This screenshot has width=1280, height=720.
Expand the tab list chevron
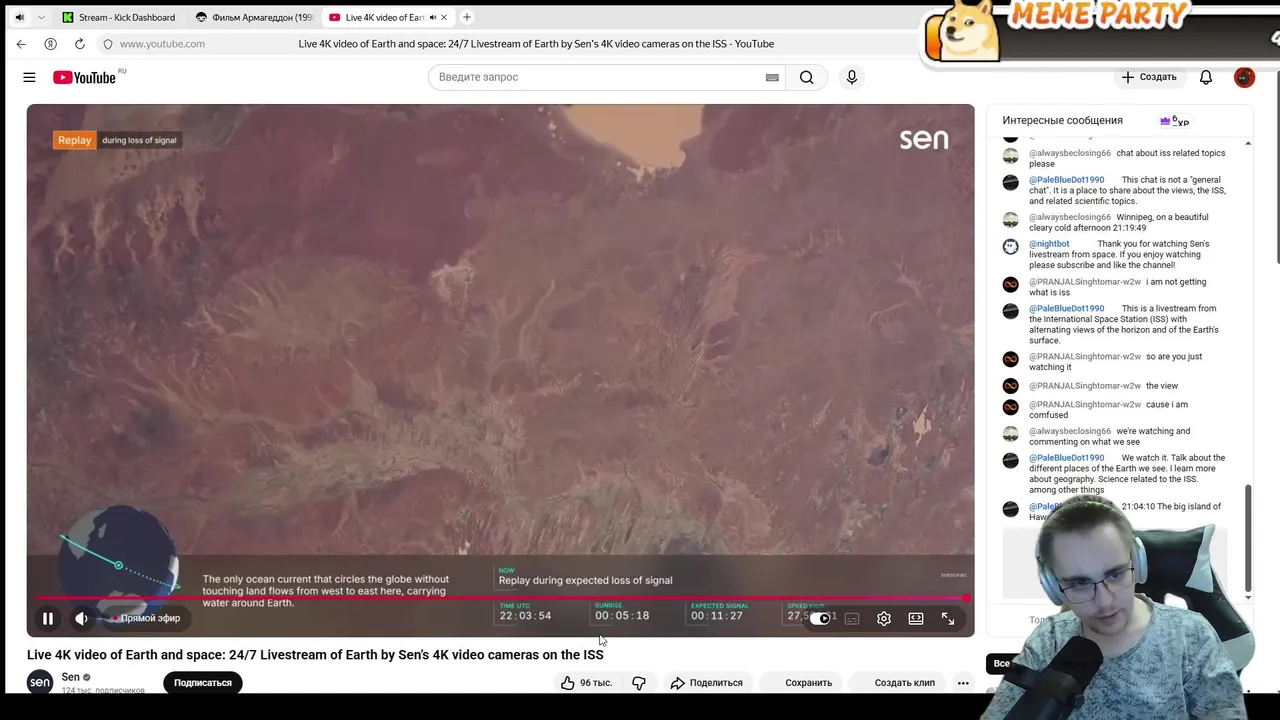tap(41, 17)
